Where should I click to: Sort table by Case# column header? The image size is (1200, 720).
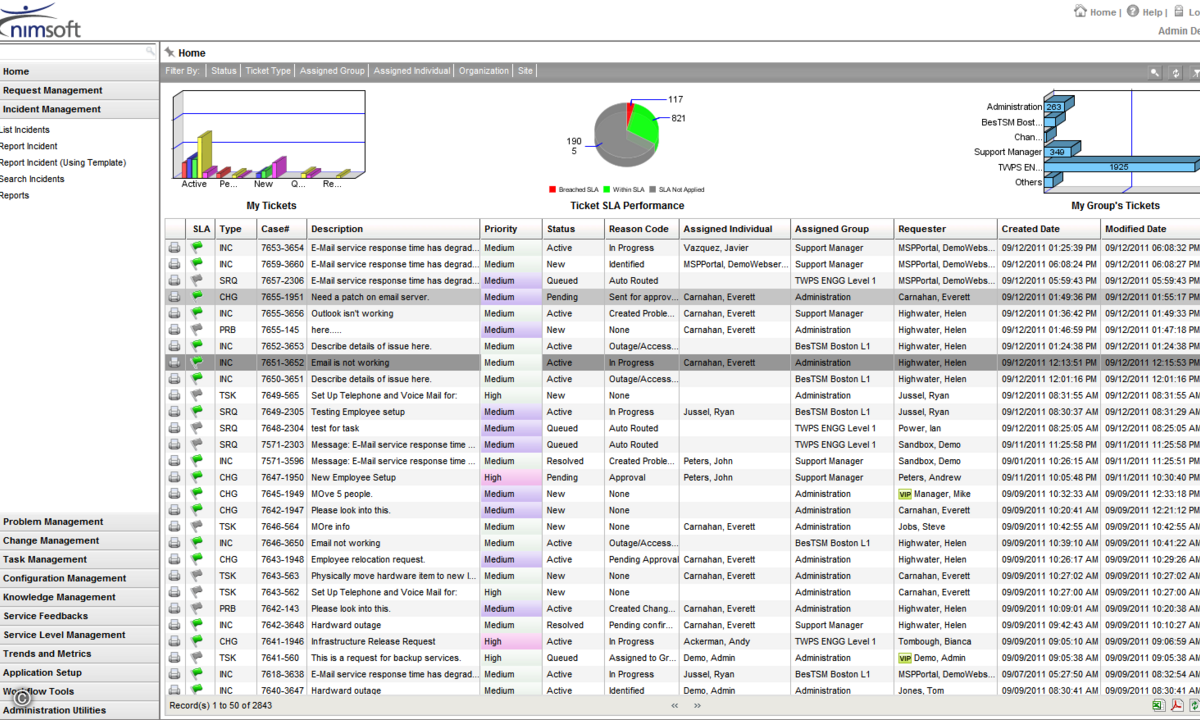coord(282,229)
